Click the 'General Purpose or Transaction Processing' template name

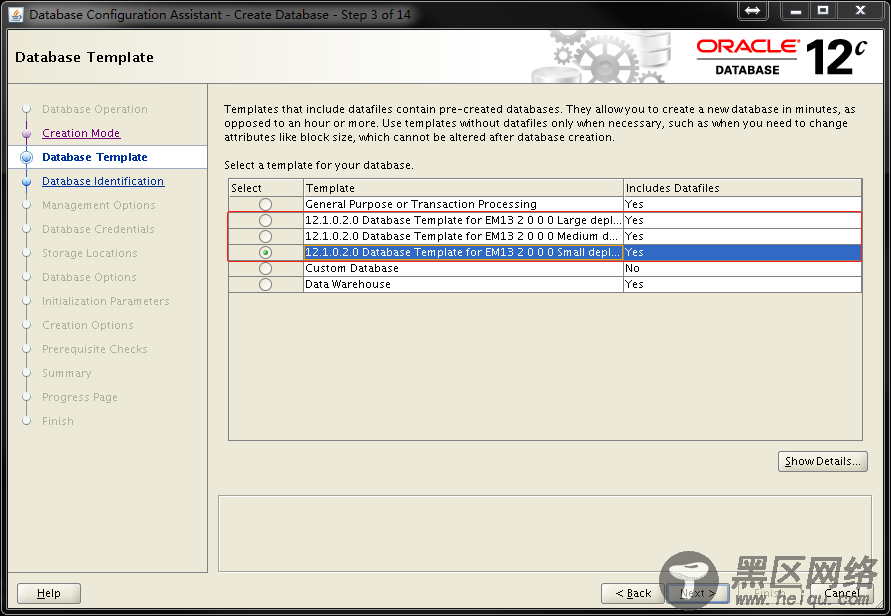420,204
